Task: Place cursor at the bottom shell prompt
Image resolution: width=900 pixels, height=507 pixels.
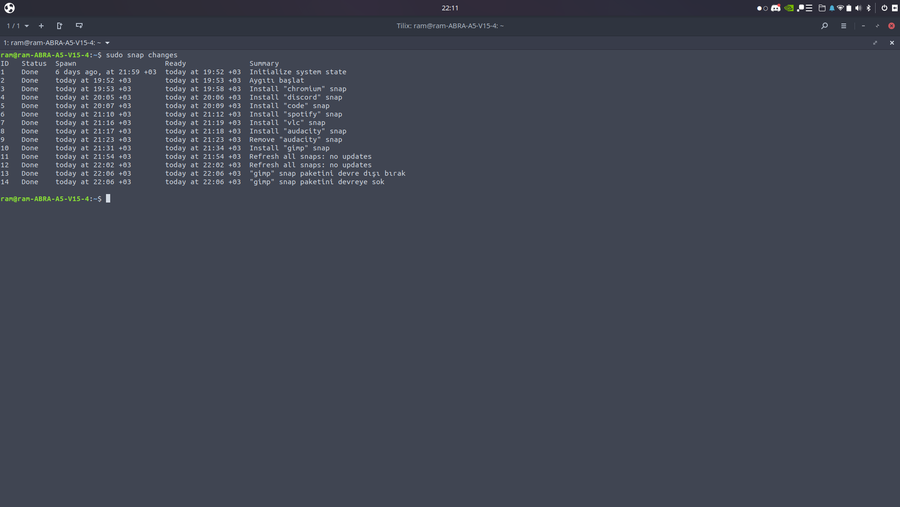Action: (108, 199)
